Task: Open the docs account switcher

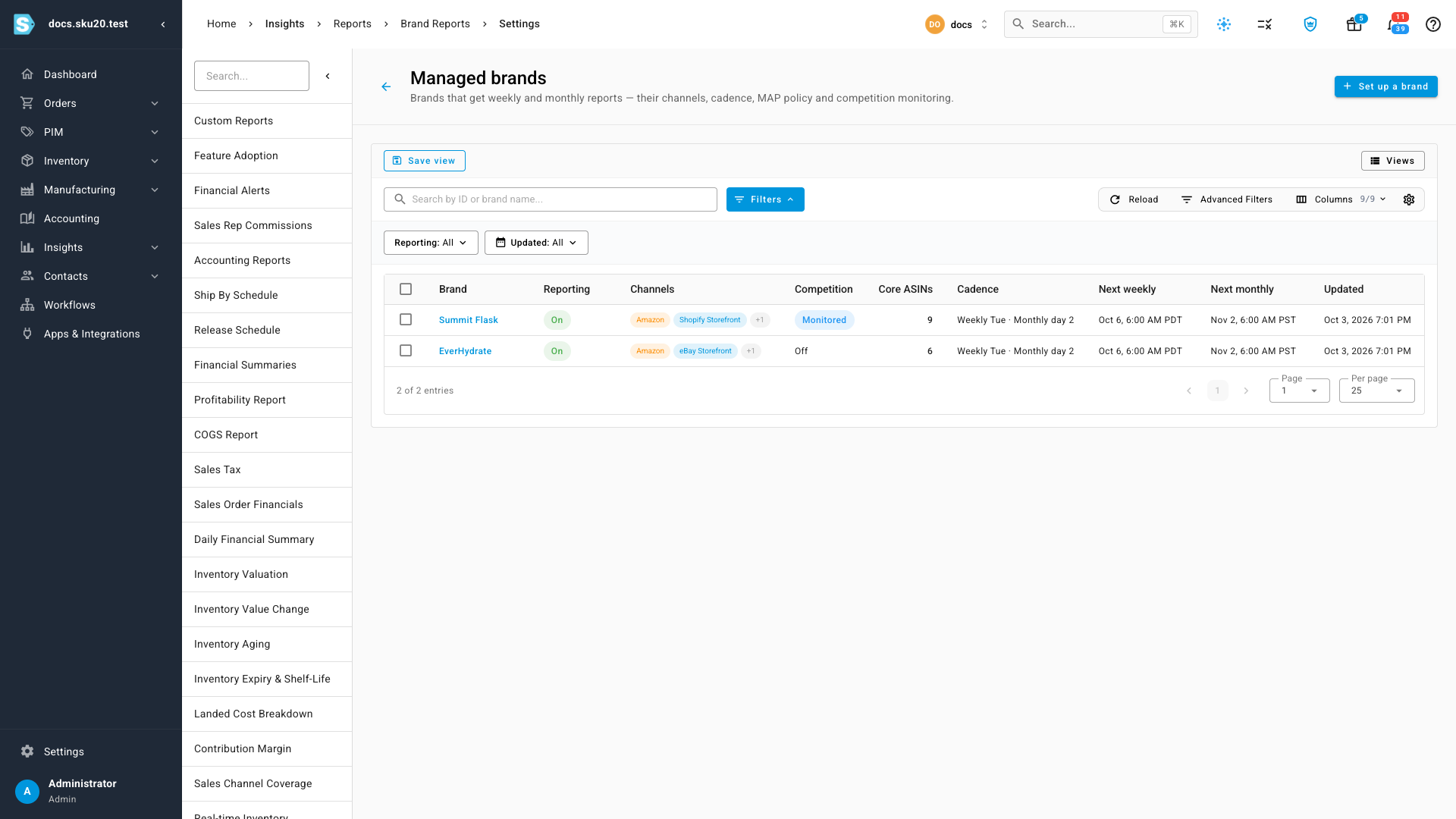Action: 957,24
